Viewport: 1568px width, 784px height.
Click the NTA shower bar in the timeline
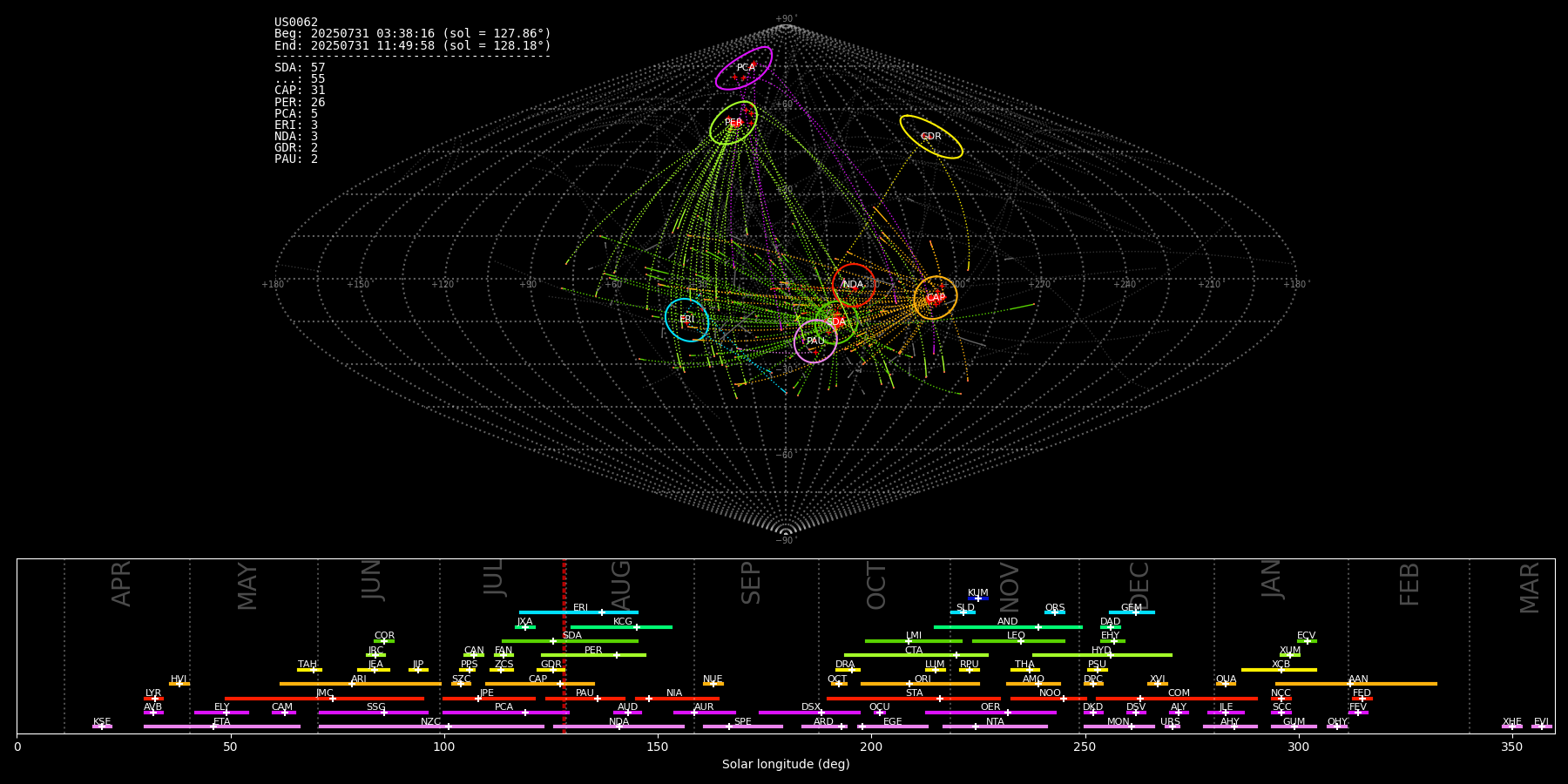[x=995, y=727]
